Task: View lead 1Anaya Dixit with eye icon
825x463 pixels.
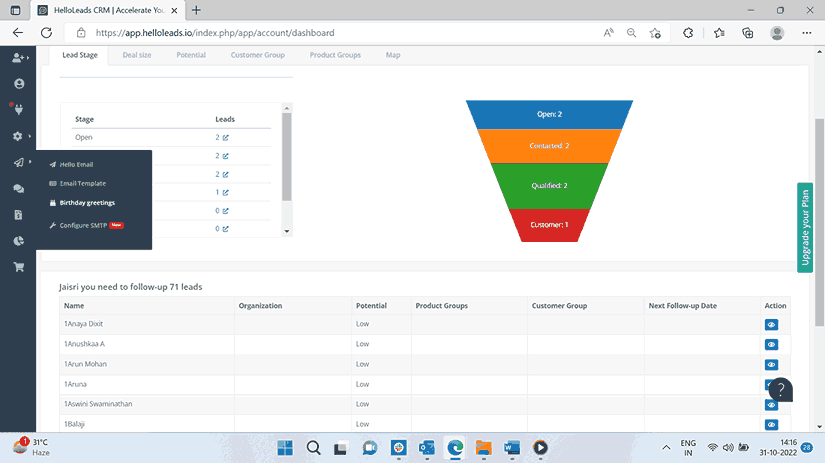Action: tap(771, 325)
